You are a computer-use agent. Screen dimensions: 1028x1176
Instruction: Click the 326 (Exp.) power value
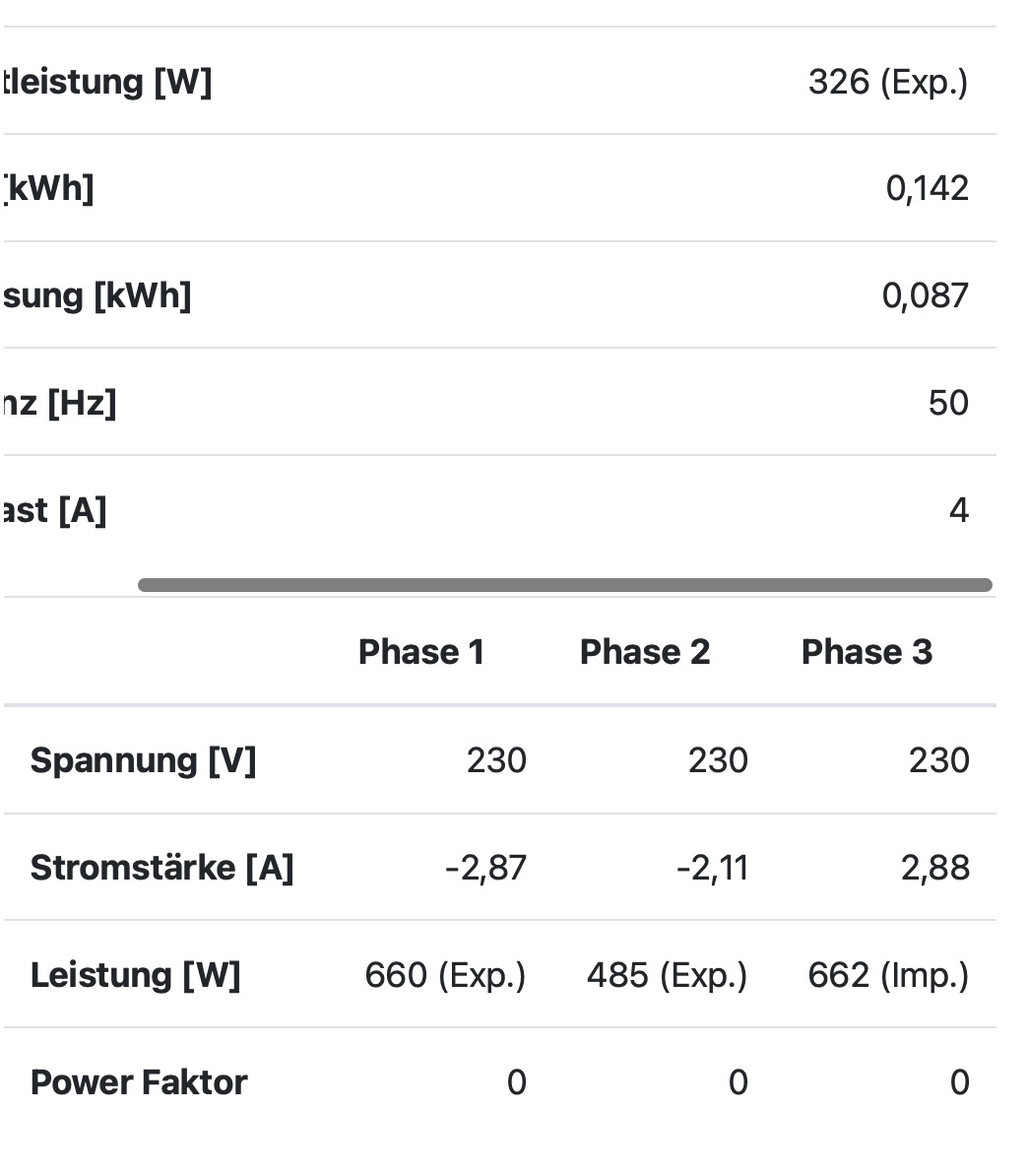pyautogui.click(x=887, y=82)
